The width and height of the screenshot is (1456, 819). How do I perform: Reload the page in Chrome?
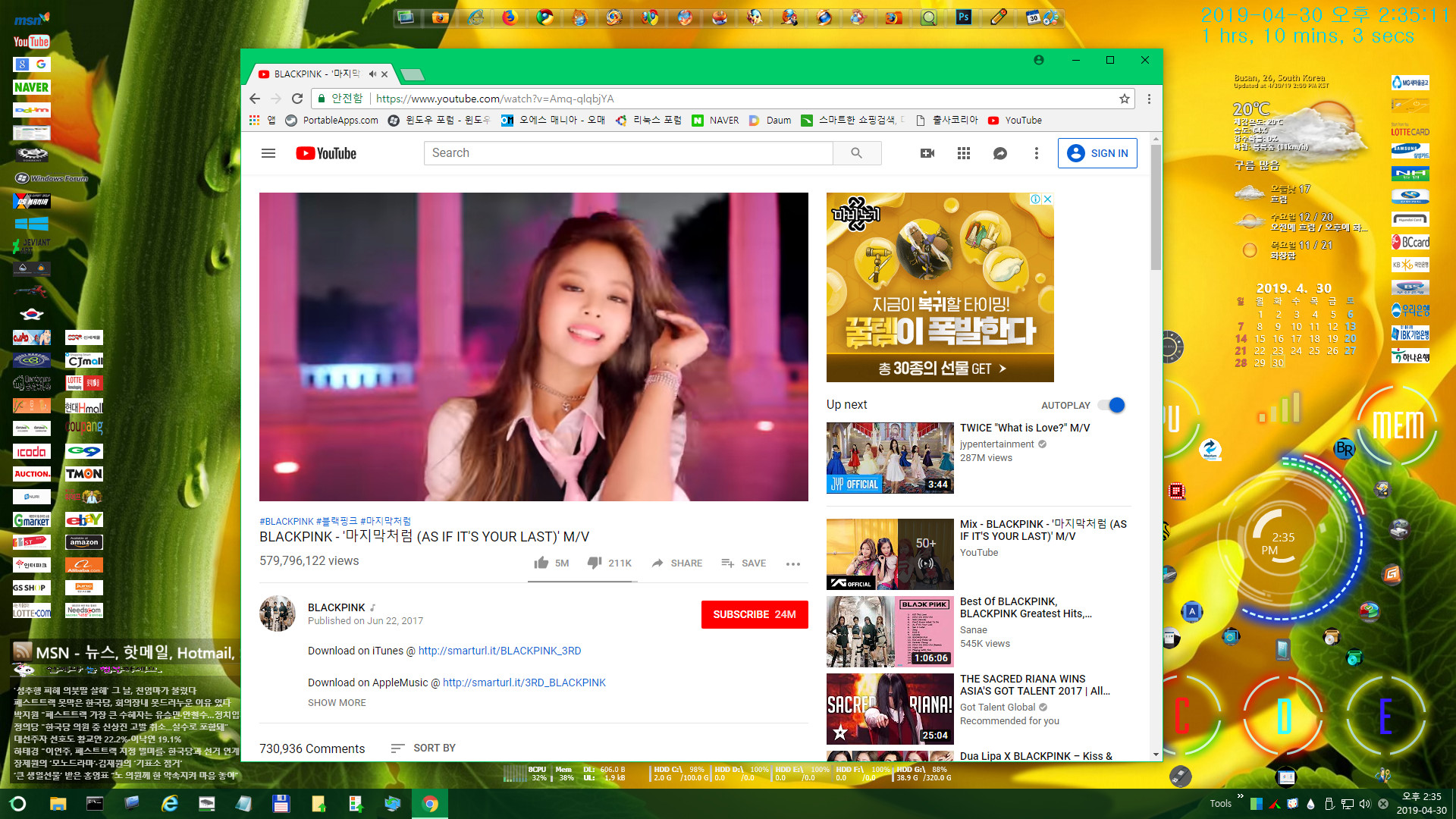coord(297,99)
